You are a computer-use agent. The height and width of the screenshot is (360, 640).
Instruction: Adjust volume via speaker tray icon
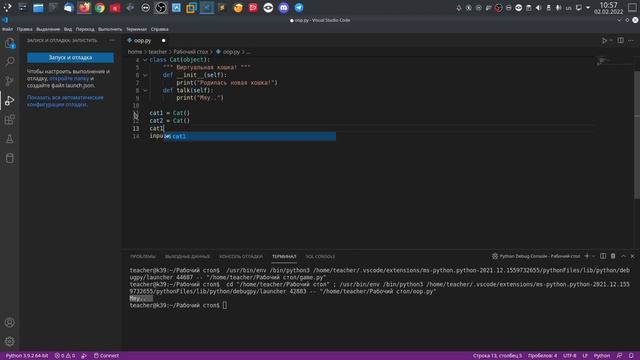[538, 8]
